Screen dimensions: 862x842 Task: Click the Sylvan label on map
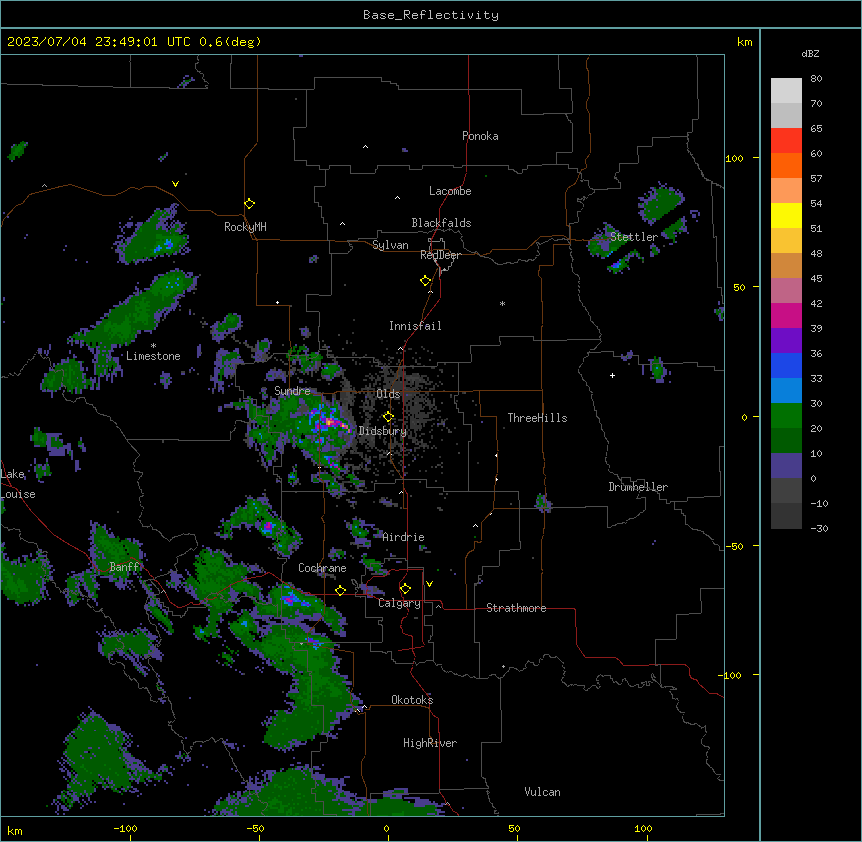(390, 245)
